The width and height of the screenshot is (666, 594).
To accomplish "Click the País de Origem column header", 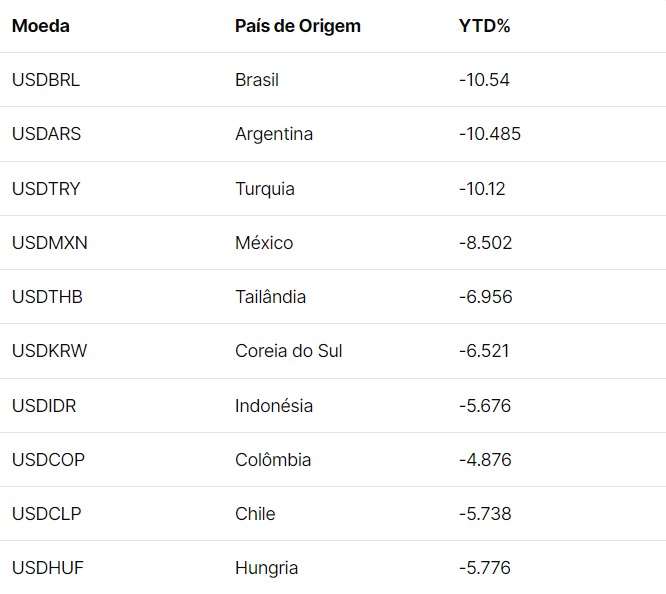I will [x=297, y=26].
